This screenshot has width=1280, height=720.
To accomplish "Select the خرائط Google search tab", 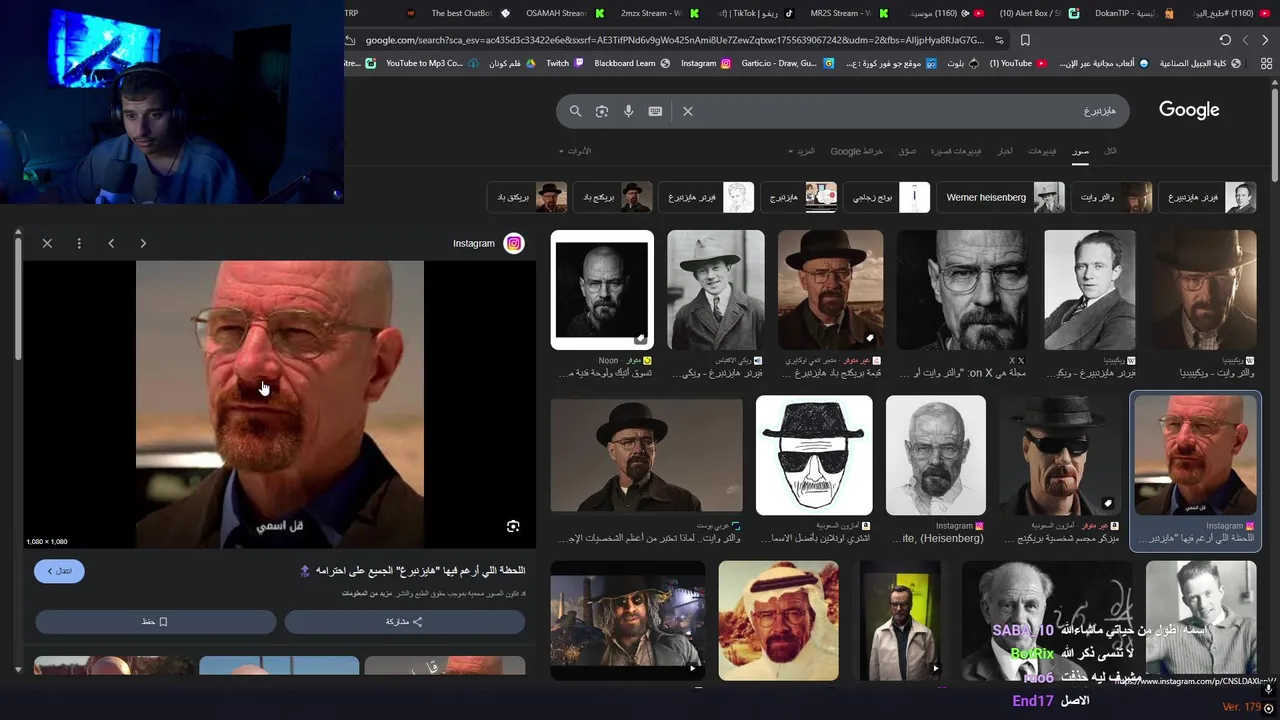I will click(x=857, y=151).
